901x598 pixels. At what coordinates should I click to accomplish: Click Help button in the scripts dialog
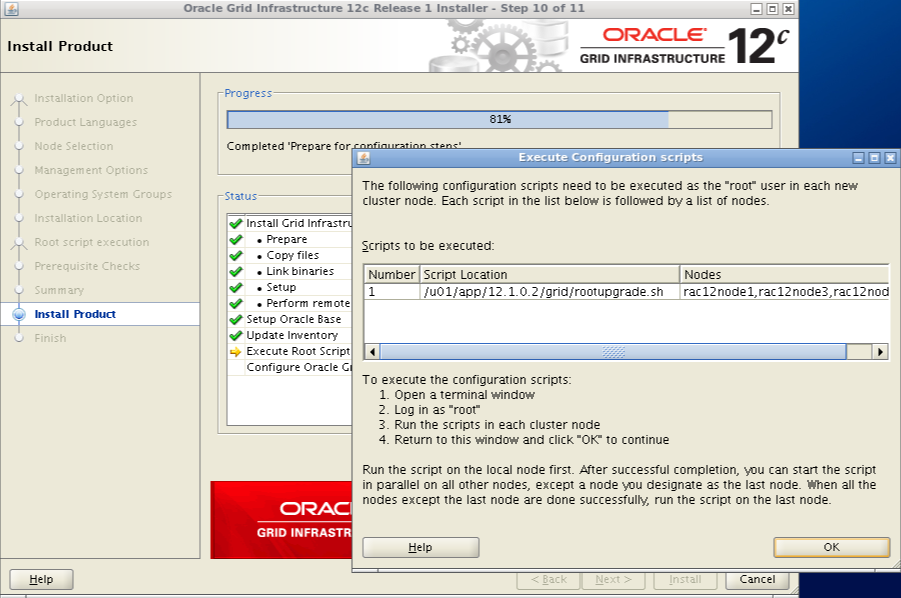click(420, 547)
